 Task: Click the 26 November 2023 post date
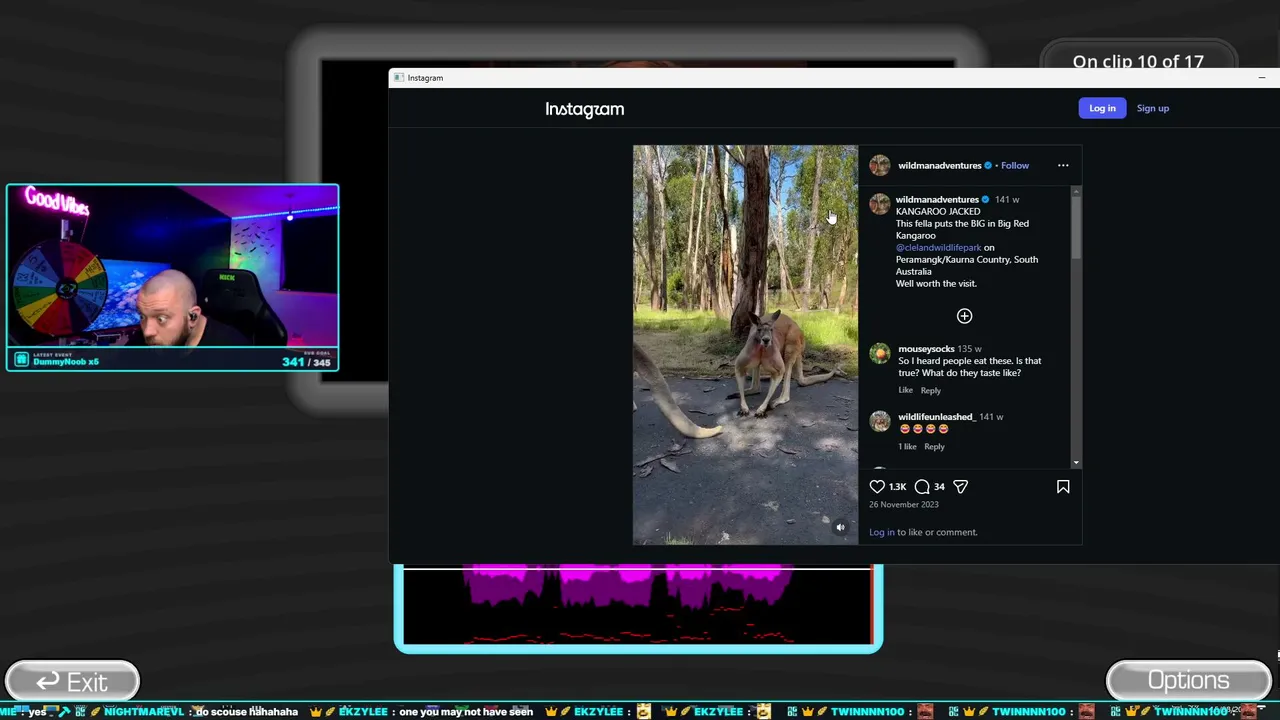click(904, 505)
